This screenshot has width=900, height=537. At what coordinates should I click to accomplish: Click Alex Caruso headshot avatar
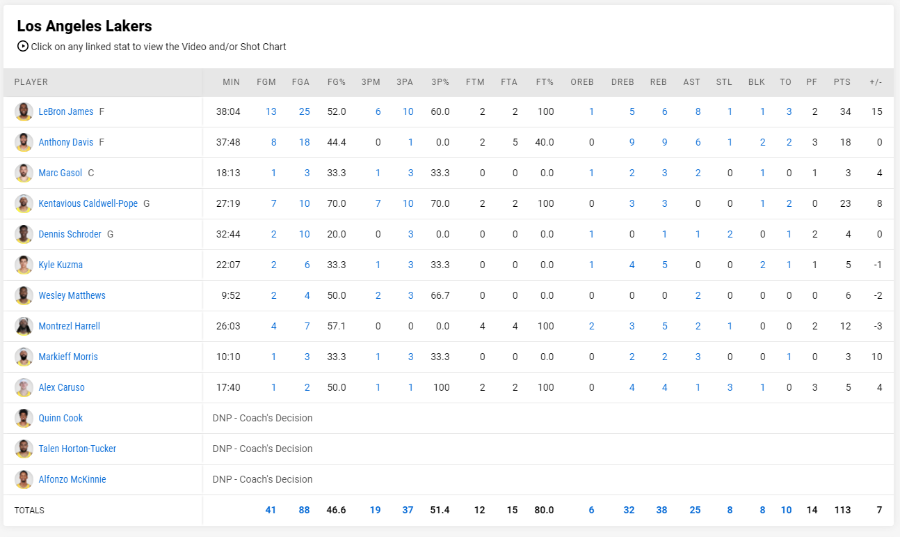[24, 387]
